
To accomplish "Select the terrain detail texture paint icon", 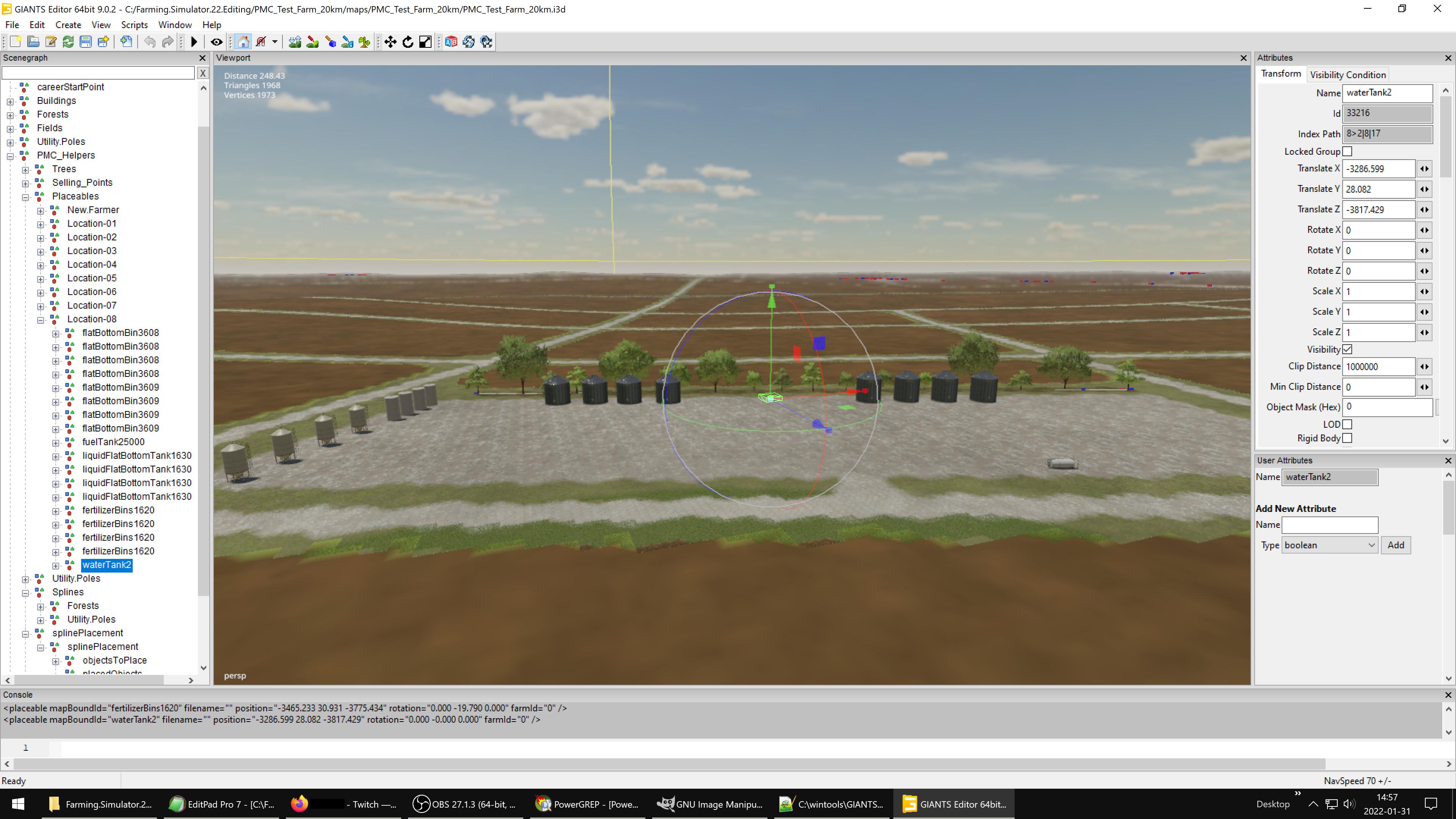I will (x=312, y=42).
